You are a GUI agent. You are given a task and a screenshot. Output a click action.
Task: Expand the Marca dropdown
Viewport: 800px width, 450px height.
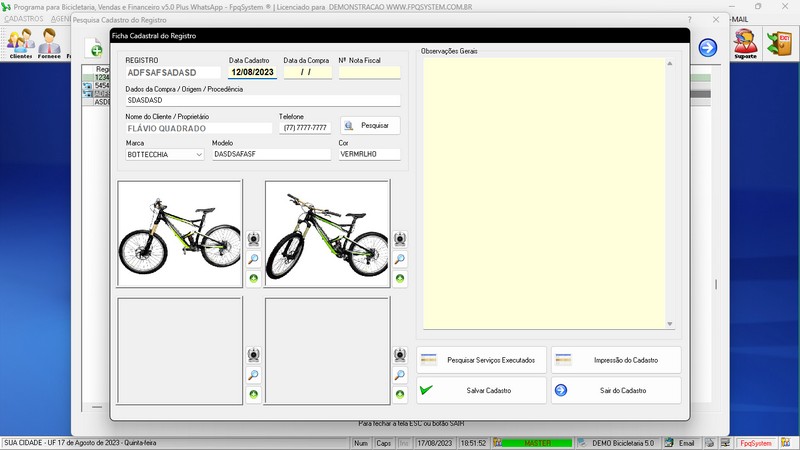[x=199, y=155]
